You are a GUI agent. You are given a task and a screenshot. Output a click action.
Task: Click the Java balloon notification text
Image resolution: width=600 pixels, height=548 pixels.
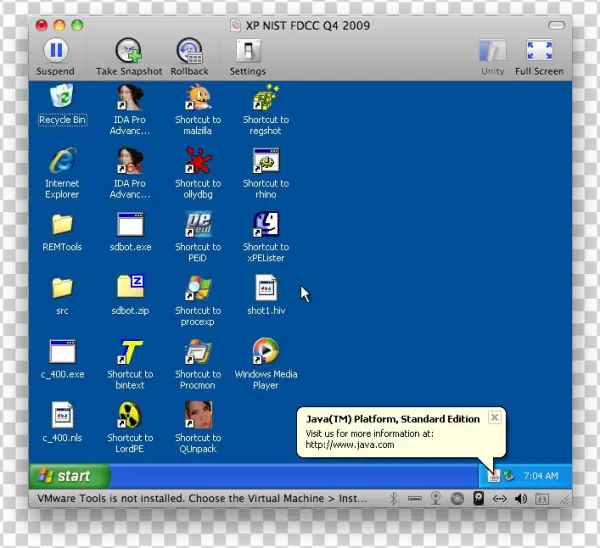pos(369,439)
